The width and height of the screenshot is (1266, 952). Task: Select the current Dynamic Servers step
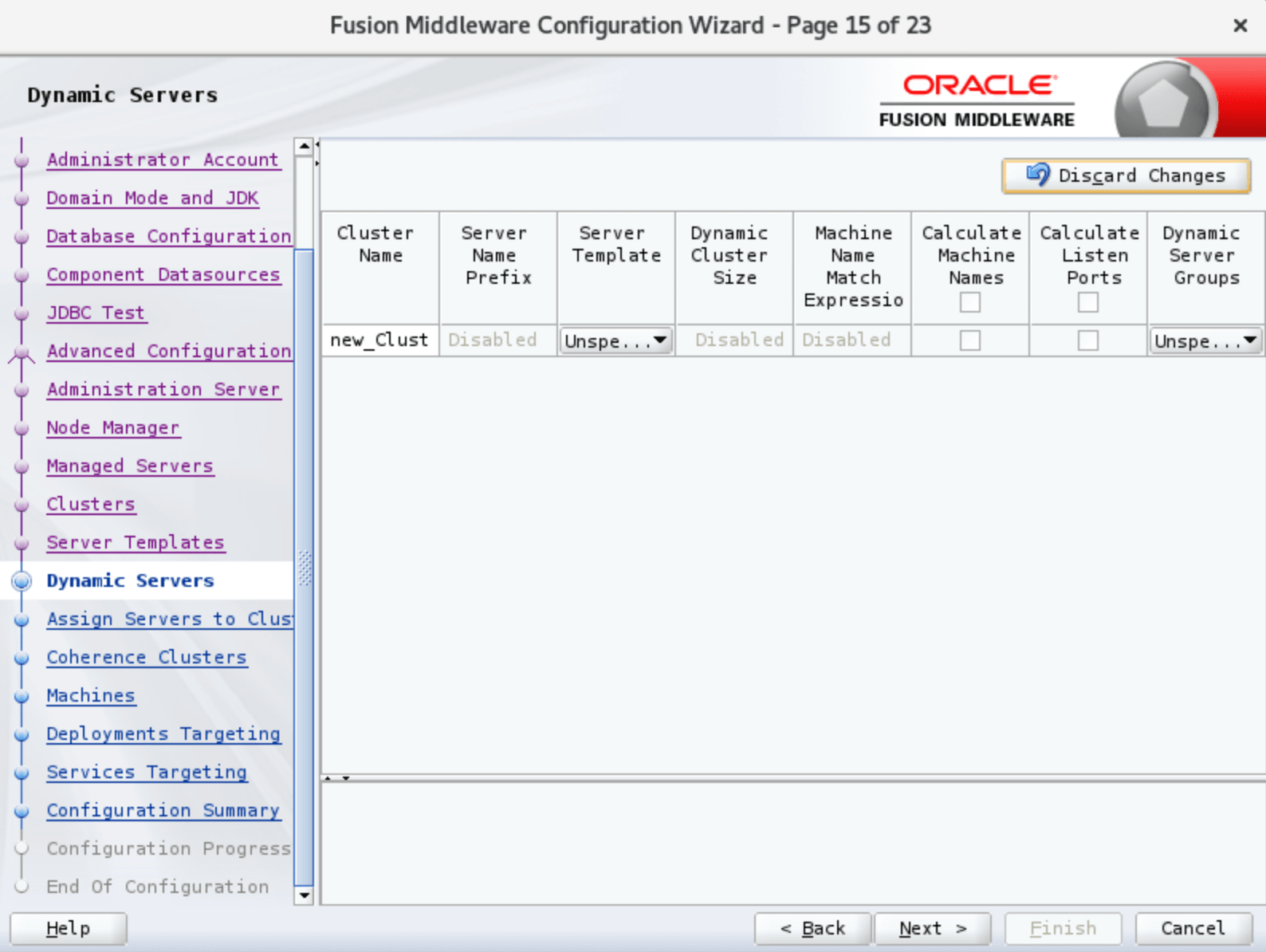click(x=130, y=580)
